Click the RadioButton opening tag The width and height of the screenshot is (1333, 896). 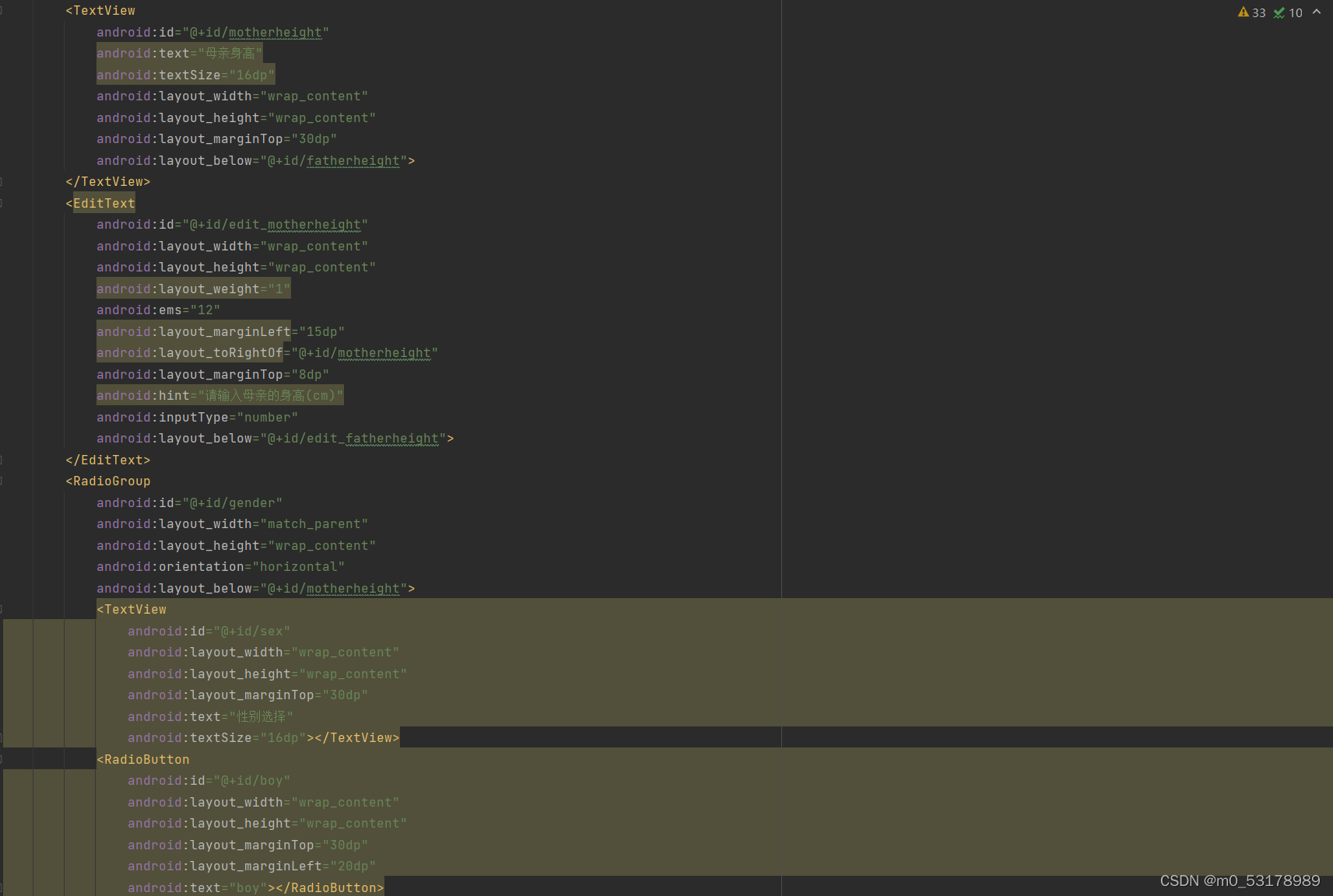143,759
